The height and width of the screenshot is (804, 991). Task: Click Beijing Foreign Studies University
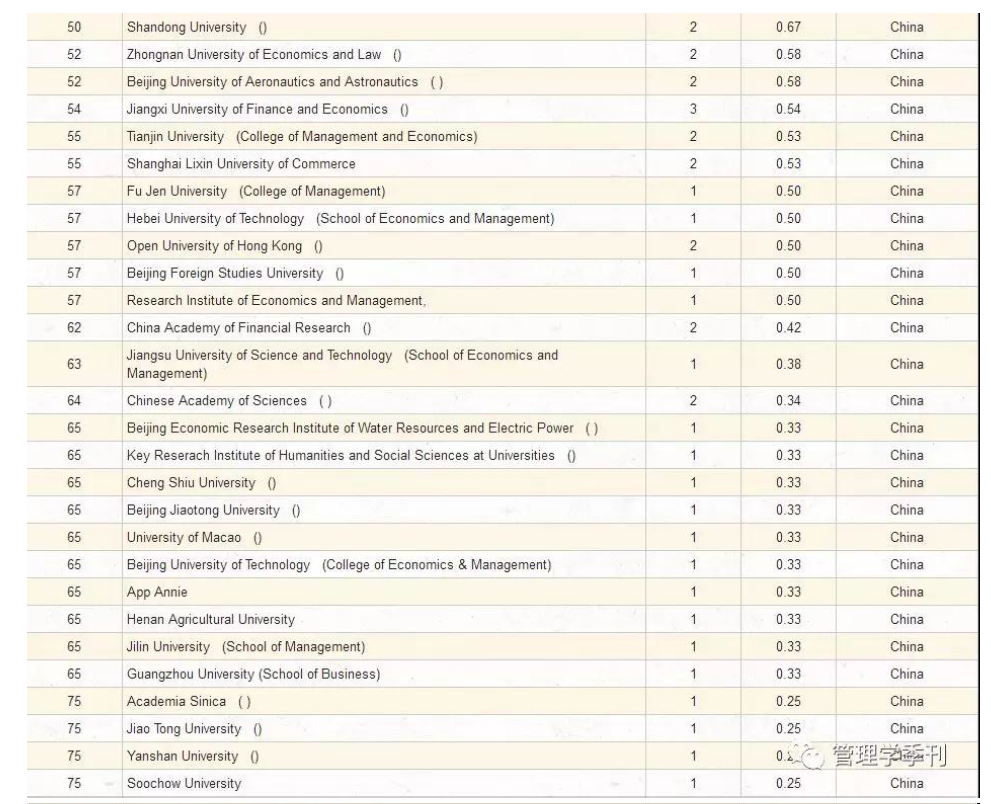coord(235,273)
